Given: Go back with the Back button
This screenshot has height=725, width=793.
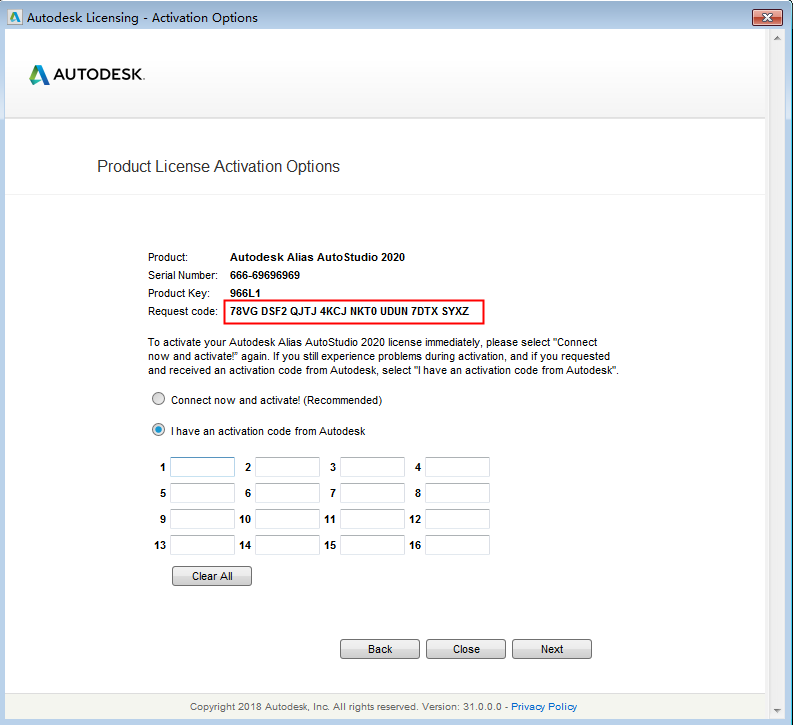Looking at the screenshot, I should point(380,649).
